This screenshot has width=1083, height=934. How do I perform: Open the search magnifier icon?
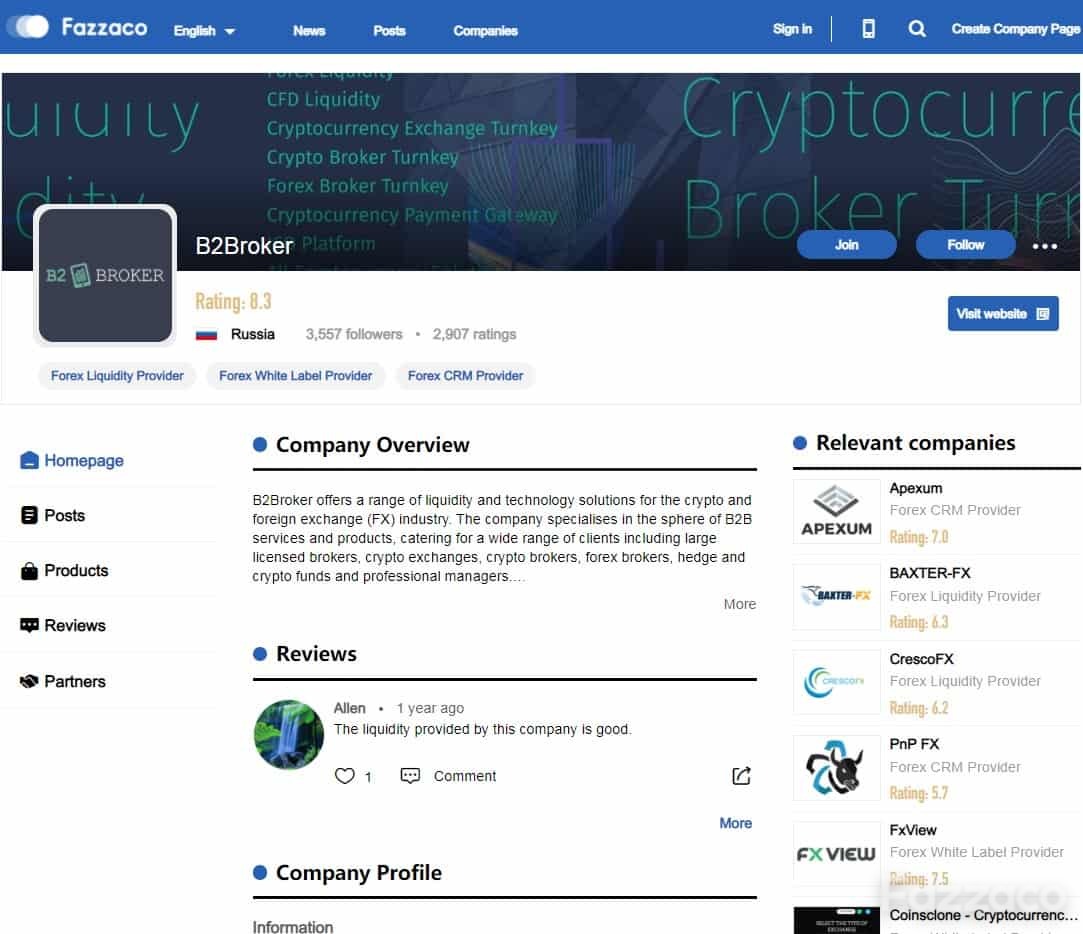917,29
